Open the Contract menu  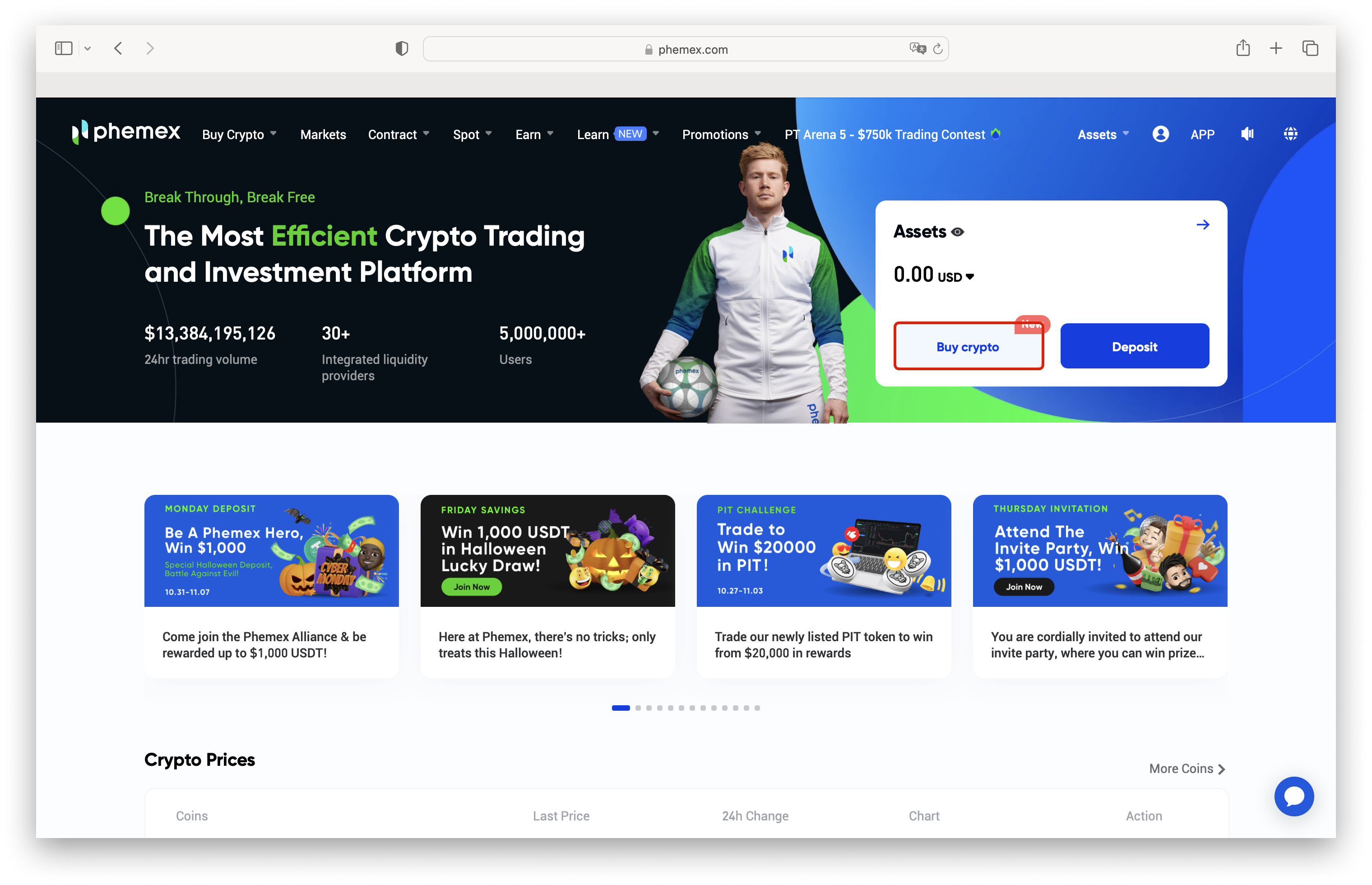[399, 135]
